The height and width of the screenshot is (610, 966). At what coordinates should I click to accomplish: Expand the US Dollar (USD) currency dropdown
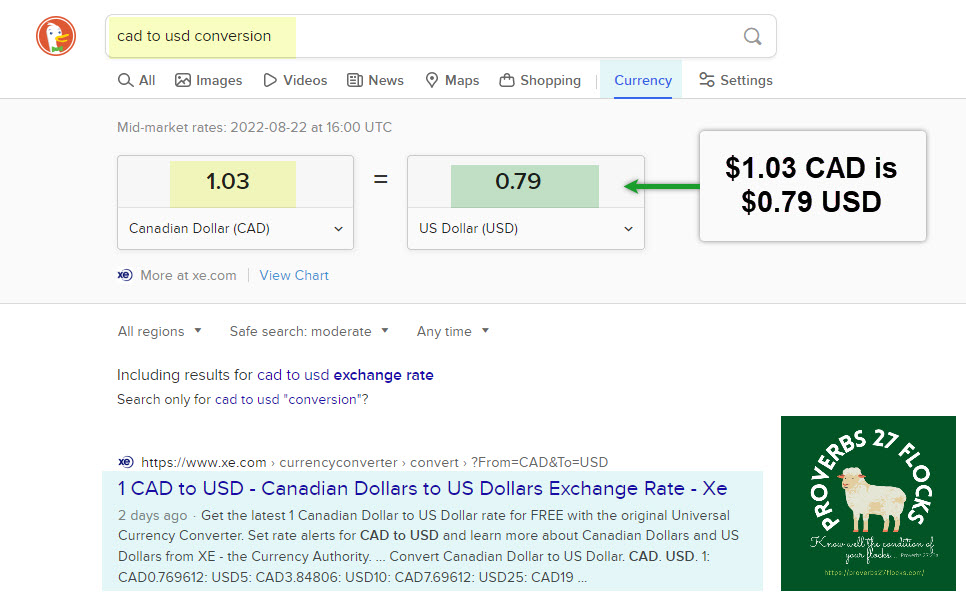tap(525, 228)
